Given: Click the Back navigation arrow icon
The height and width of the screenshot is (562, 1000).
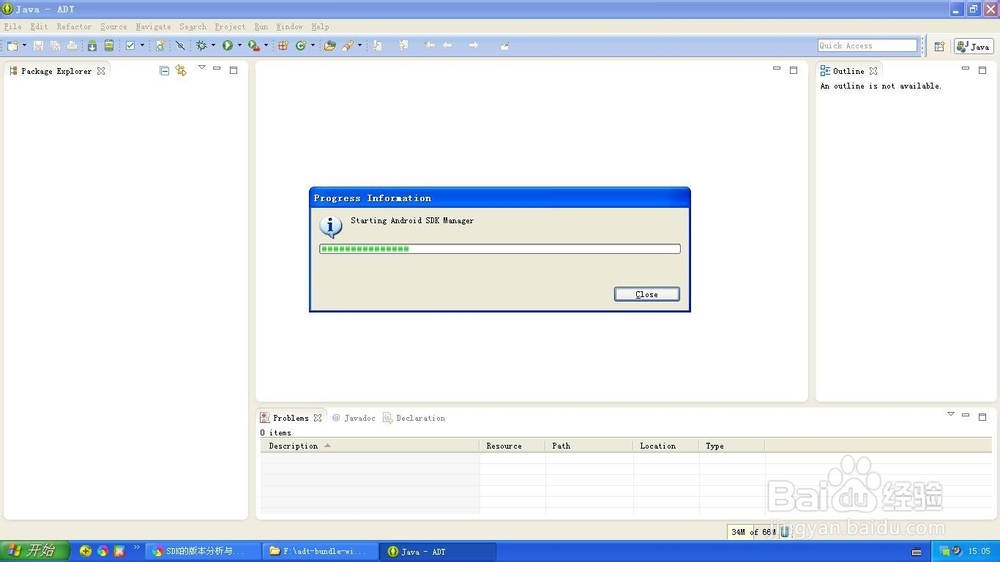Looking at the screenshot, I should click(448, 45).
